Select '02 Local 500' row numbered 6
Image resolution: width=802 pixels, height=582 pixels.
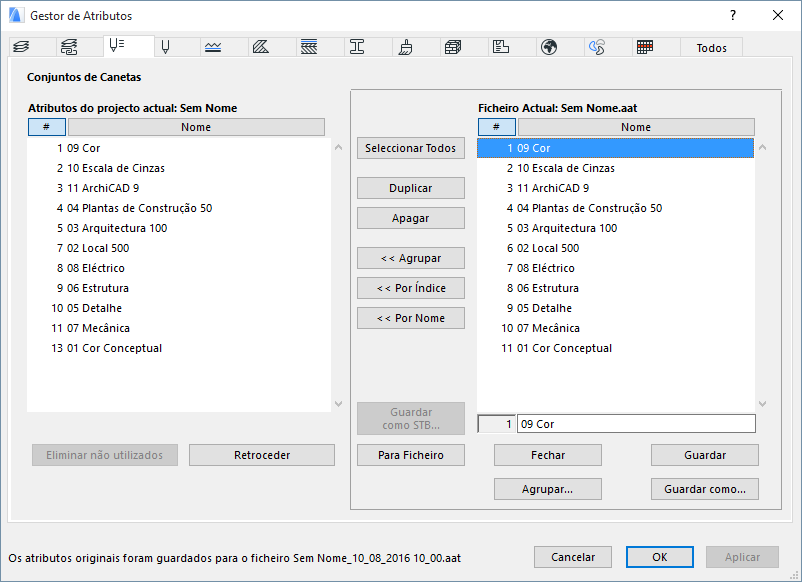pyautogui.click(x=615, y=248)
